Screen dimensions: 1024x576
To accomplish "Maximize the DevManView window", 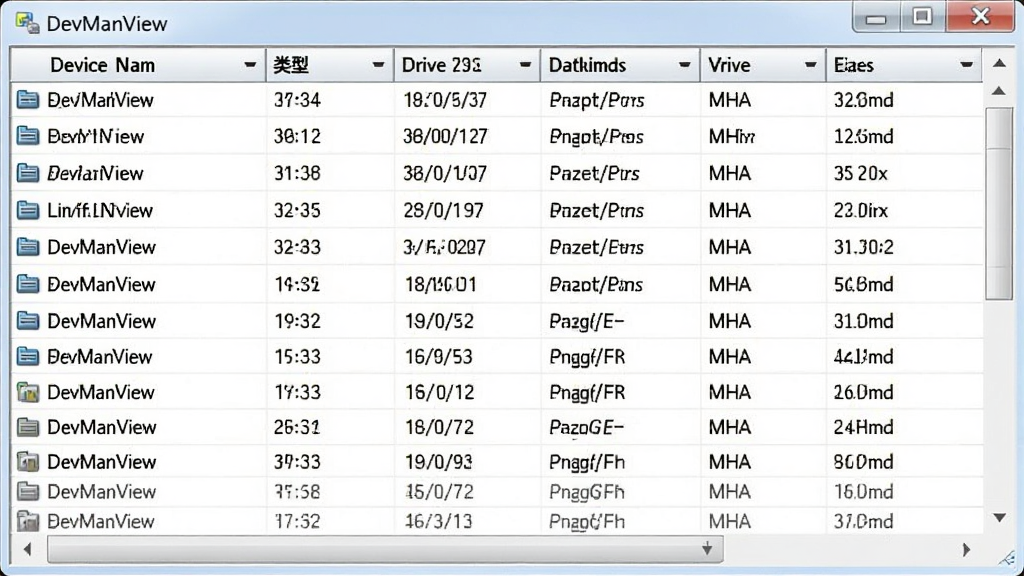I will [x=922, y=16].
